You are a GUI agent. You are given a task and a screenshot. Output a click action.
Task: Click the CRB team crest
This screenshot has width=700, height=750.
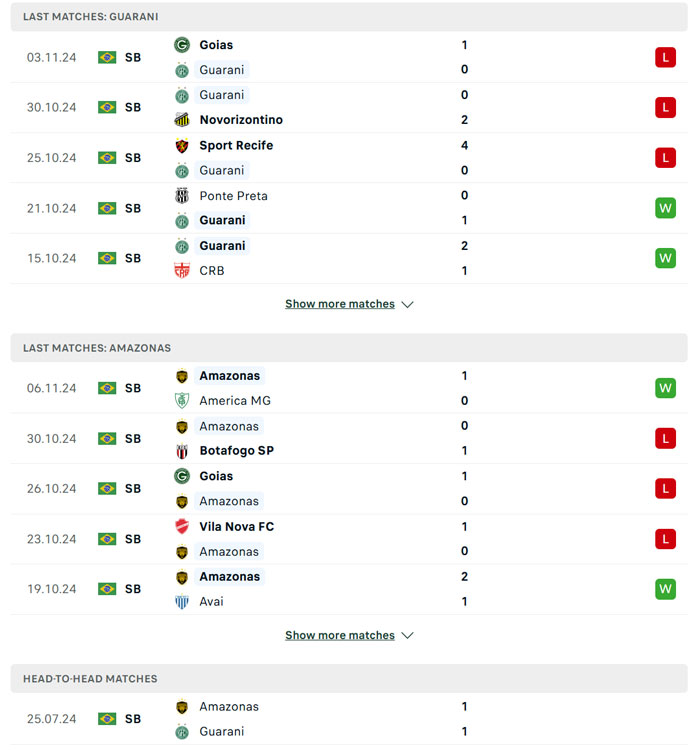tap(182, 271)
